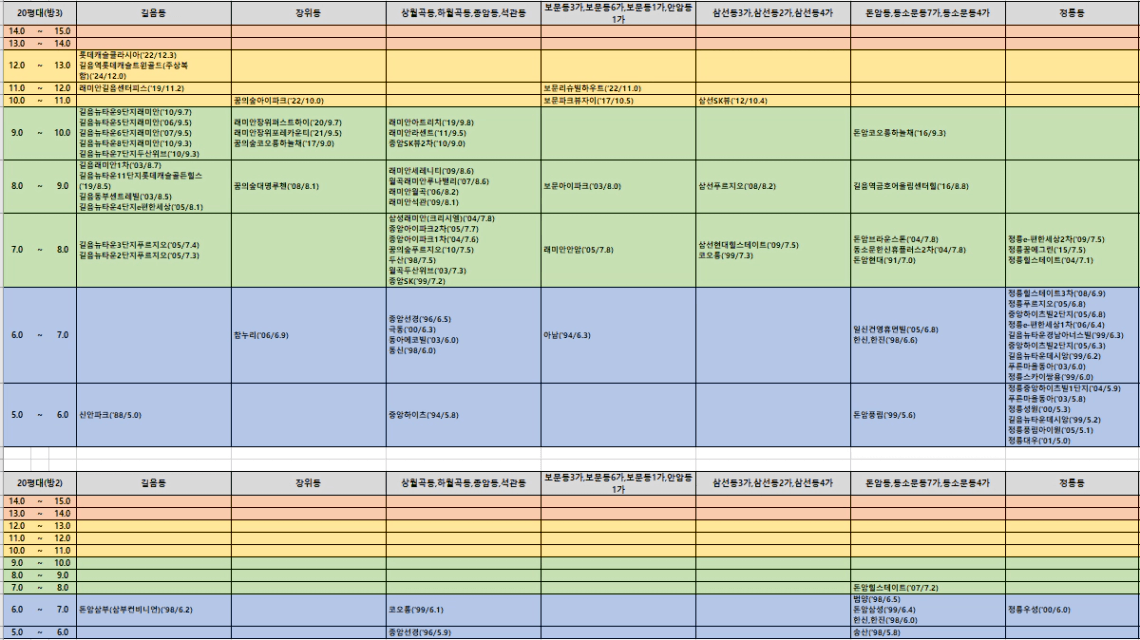Viewport: 1140px width, 640px height.
Task: Click 정릉동 header in the 방3 table
Action: tap(1072, 13)
